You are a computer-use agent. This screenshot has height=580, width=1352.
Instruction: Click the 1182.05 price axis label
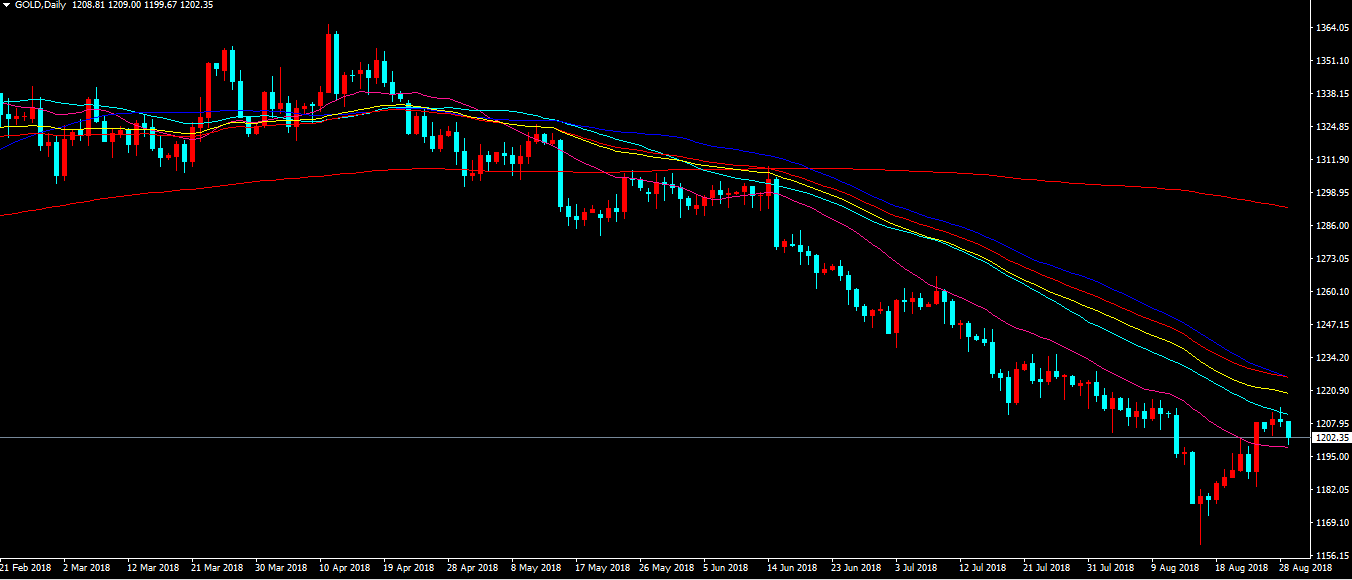pyautogui.click(x=1335, y=490)
